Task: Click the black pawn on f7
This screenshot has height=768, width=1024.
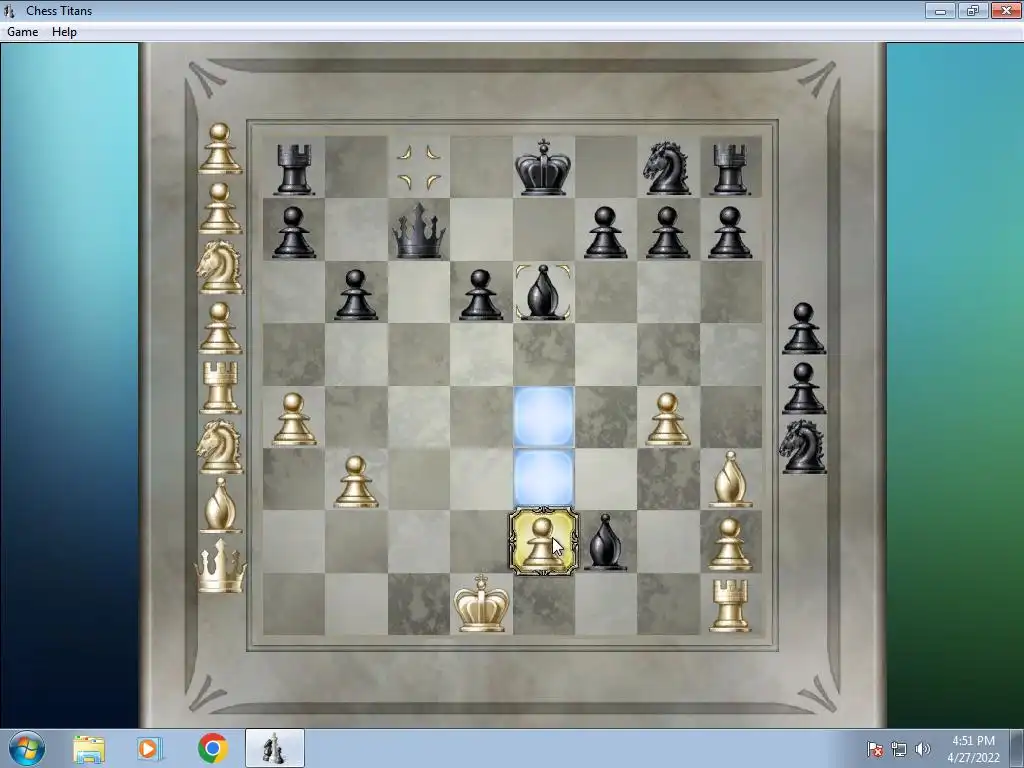Action: point(605,232)
